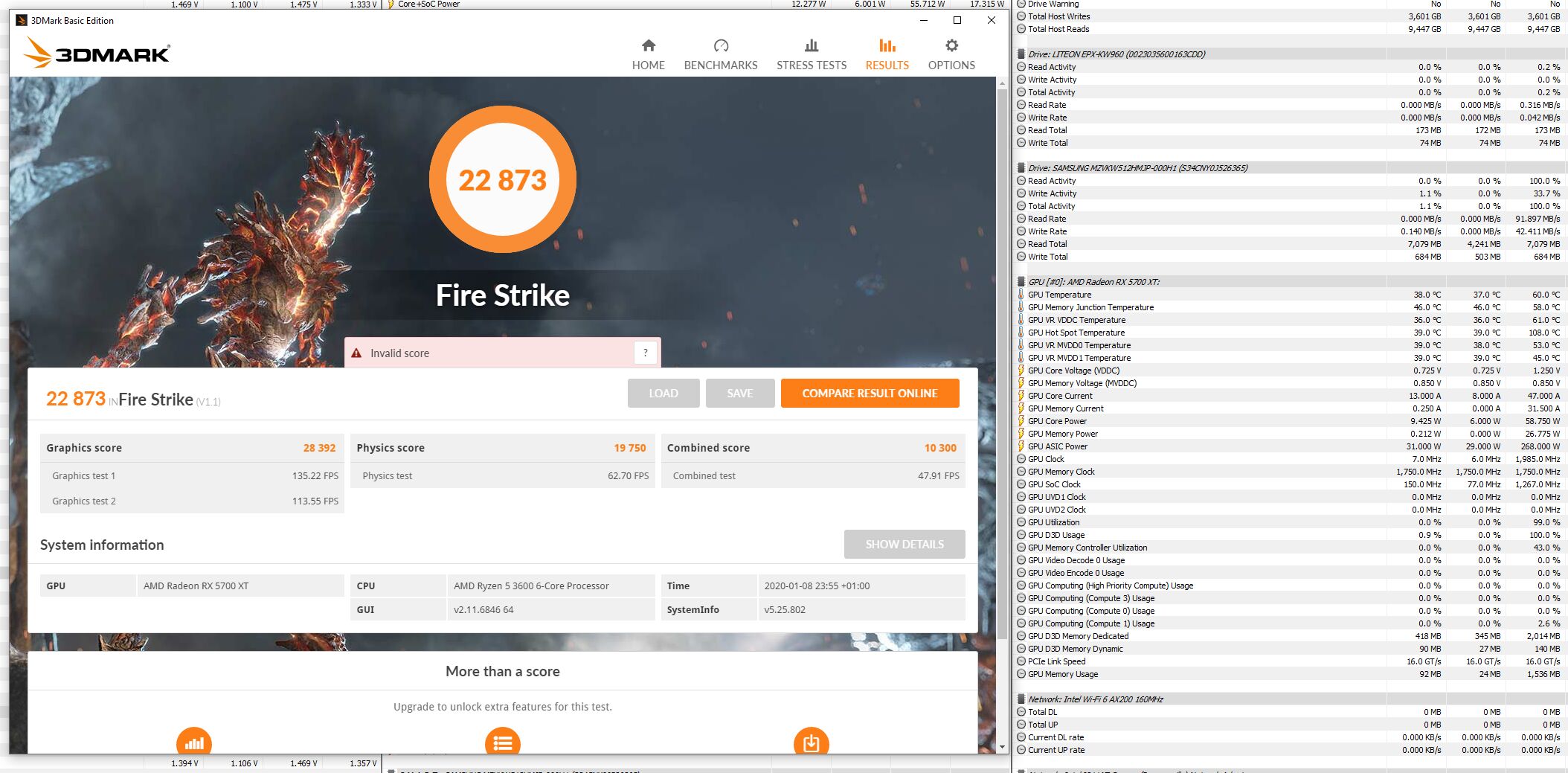Viewport: 1568px width, 773px height.
Task: Click the GPU Memory Clock sensor icon
Action: click(x=1021, y=472)
